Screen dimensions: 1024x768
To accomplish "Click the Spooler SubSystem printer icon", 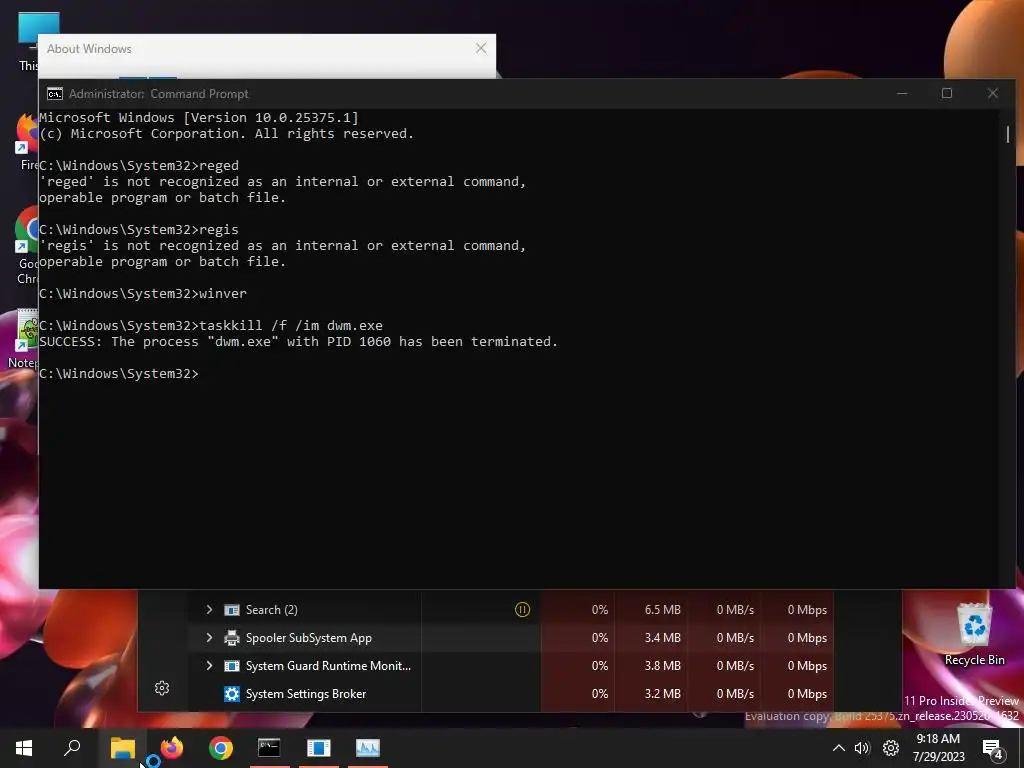I will tap(232, 637).
